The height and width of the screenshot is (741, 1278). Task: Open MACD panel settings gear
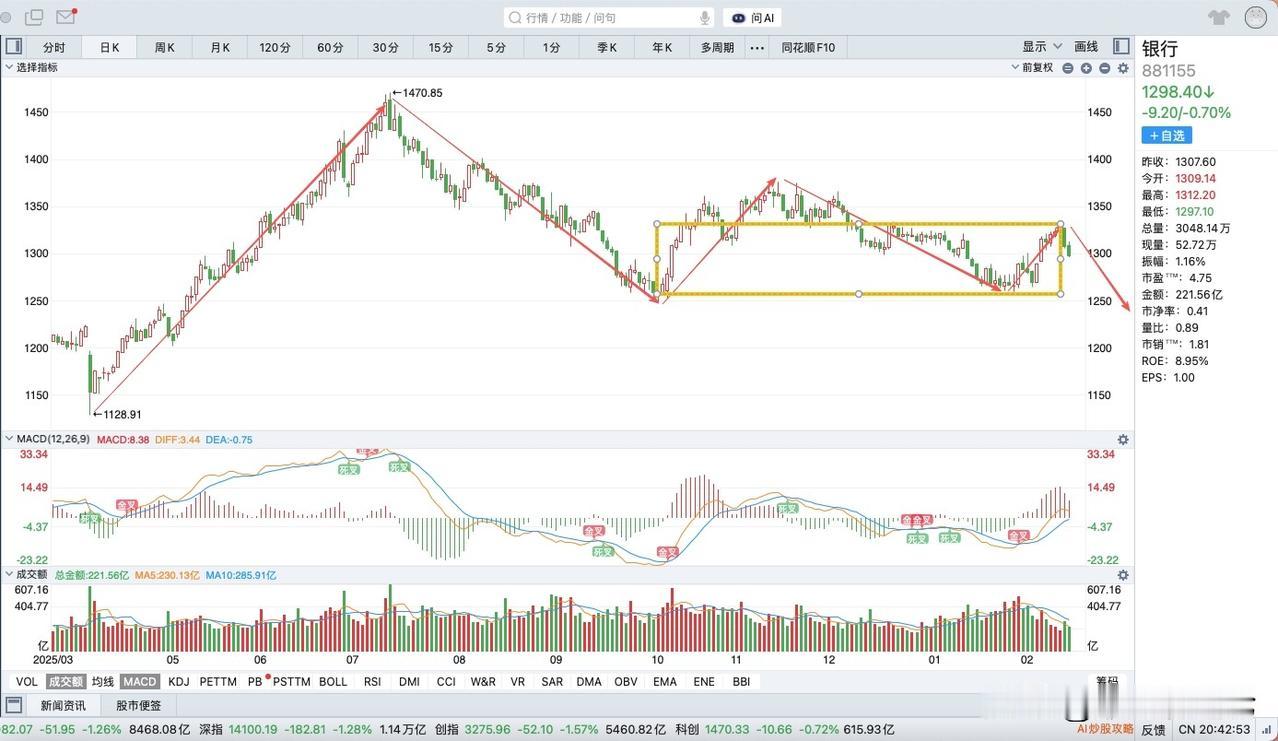(1123, 440)
